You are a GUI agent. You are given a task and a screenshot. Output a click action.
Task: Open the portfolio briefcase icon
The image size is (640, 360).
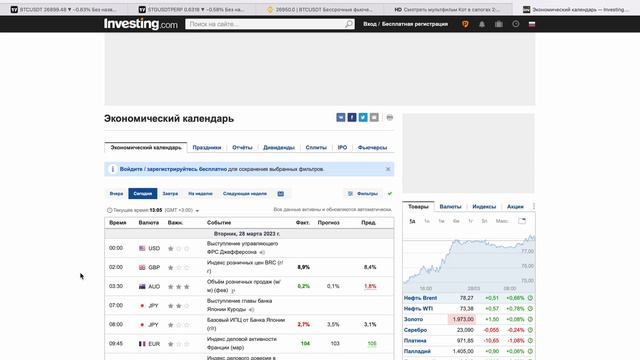click(x=499, y=24)
